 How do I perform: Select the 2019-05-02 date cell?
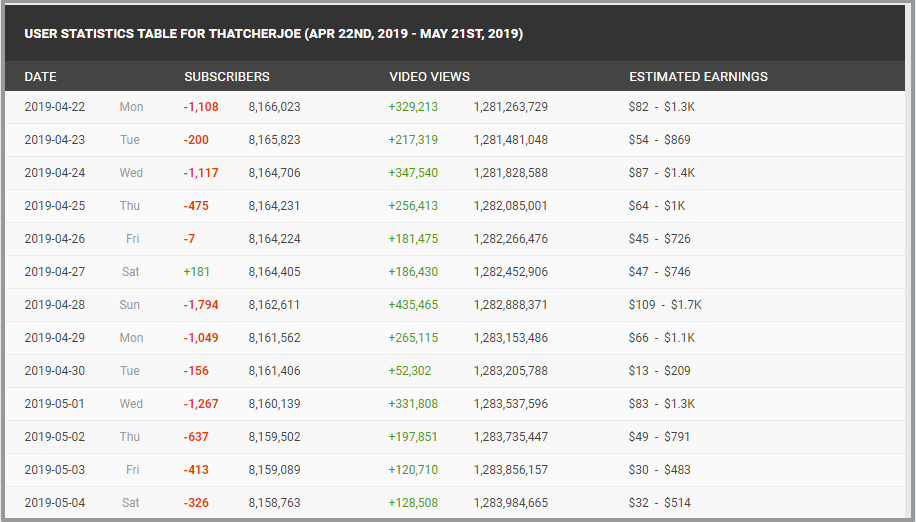(54, 437)
